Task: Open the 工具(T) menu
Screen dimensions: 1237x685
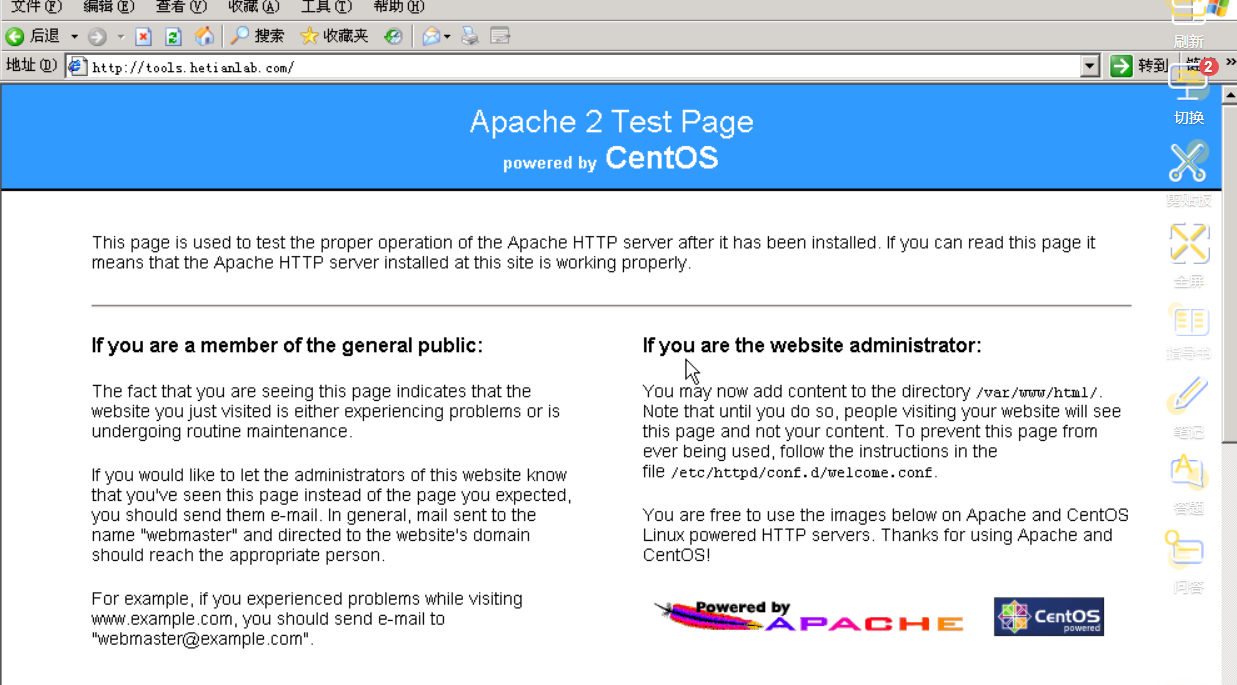Action: tap(327, 7)
